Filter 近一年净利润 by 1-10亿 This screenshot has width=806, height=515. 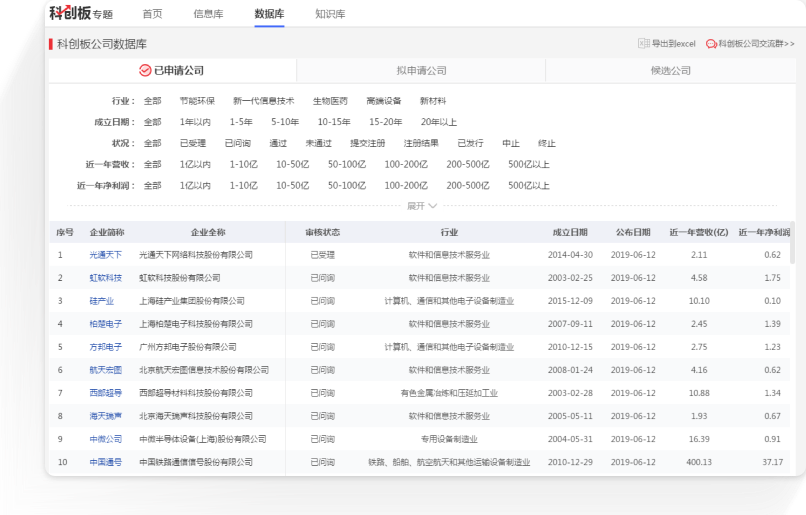click(244, 186)
